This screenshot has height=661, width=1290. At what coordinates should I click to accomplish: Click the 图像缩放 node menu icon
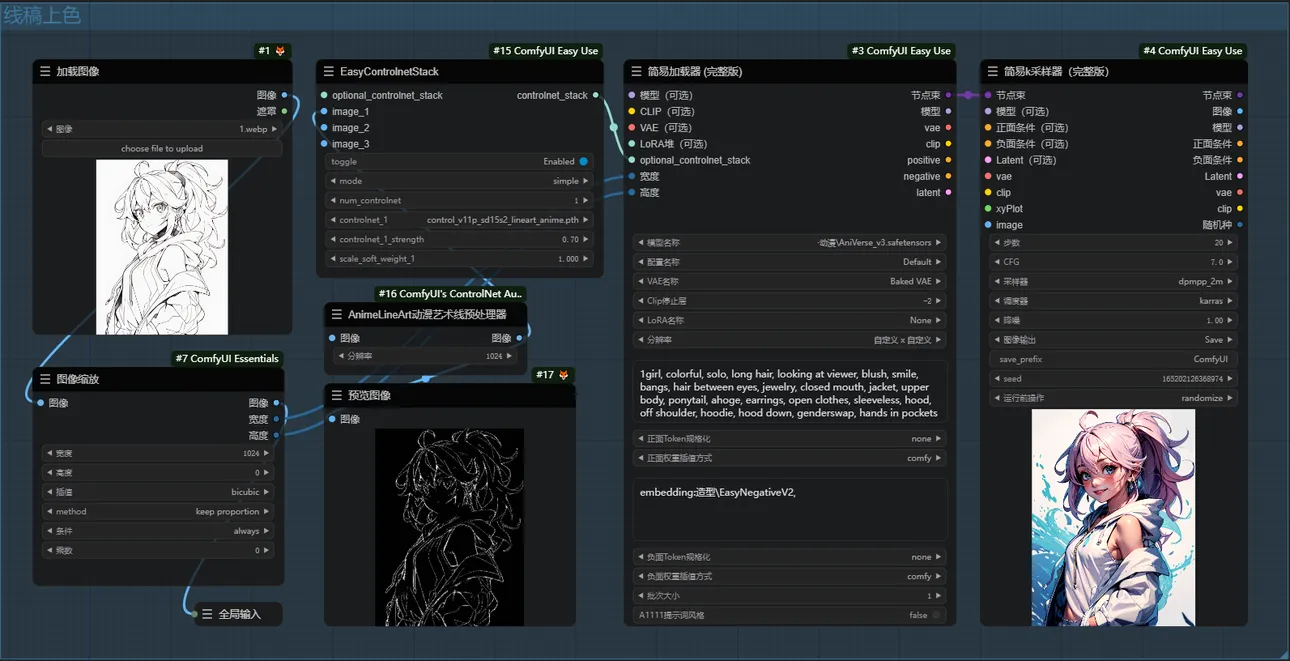tap(45, 380)
